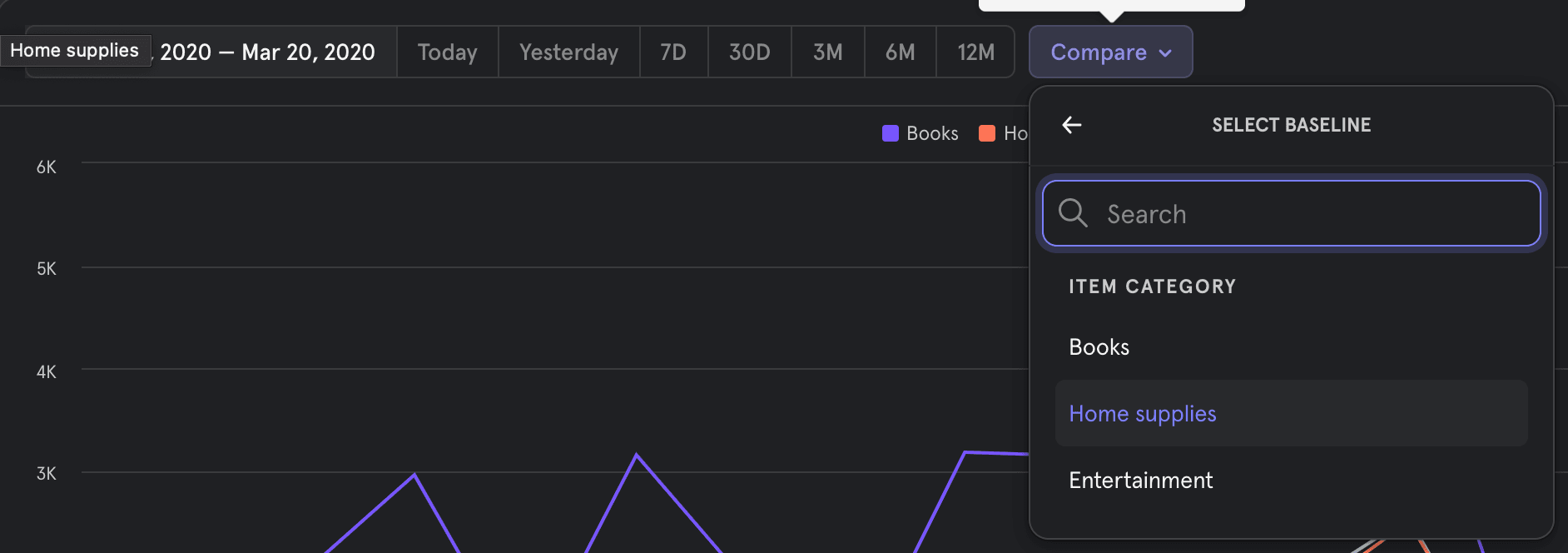Select the 7D time range
This screenshot has width=1568, height=553.
coord(673,52)
